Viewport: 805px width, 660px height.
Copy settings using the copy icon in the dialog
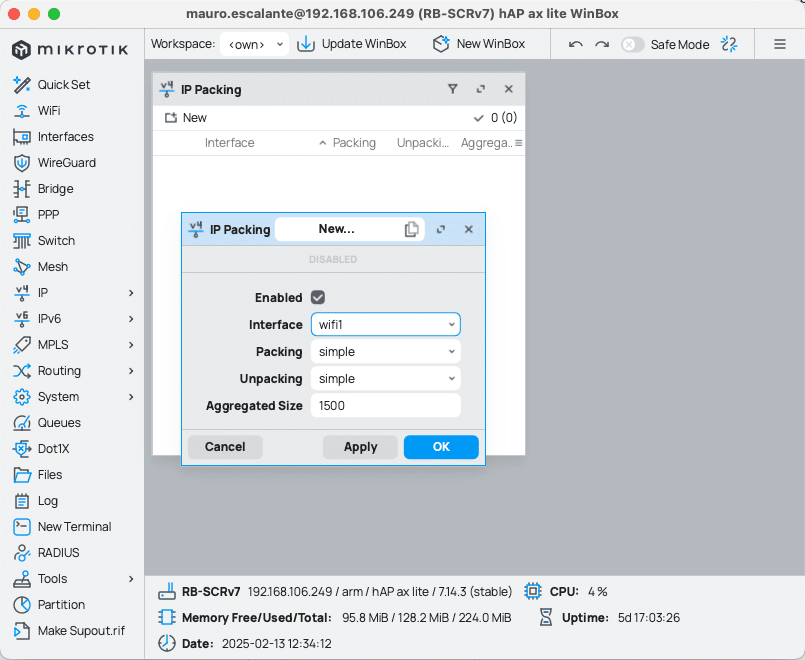(x=411, y=229)
